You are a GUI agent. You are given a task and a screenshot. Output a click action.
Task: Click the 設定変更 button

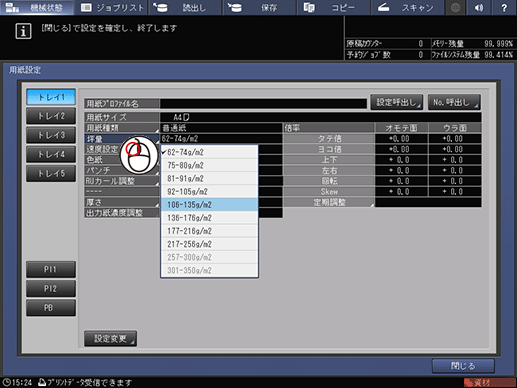pyautogui.click(x=110, y=339)
